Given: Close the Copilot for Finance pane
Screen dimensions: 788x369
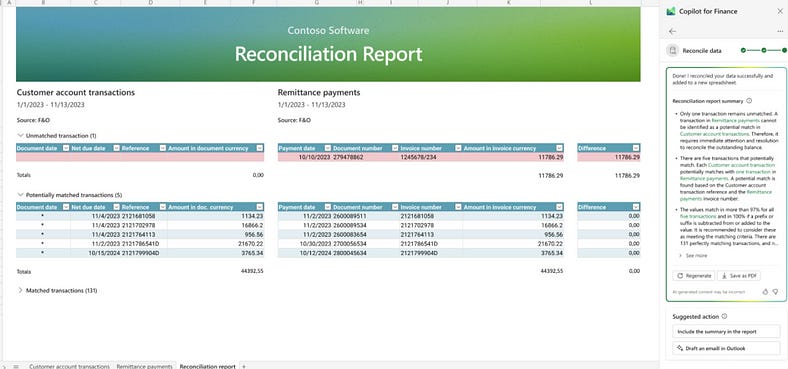Looking at the screenshot, I should pos(780,11).
